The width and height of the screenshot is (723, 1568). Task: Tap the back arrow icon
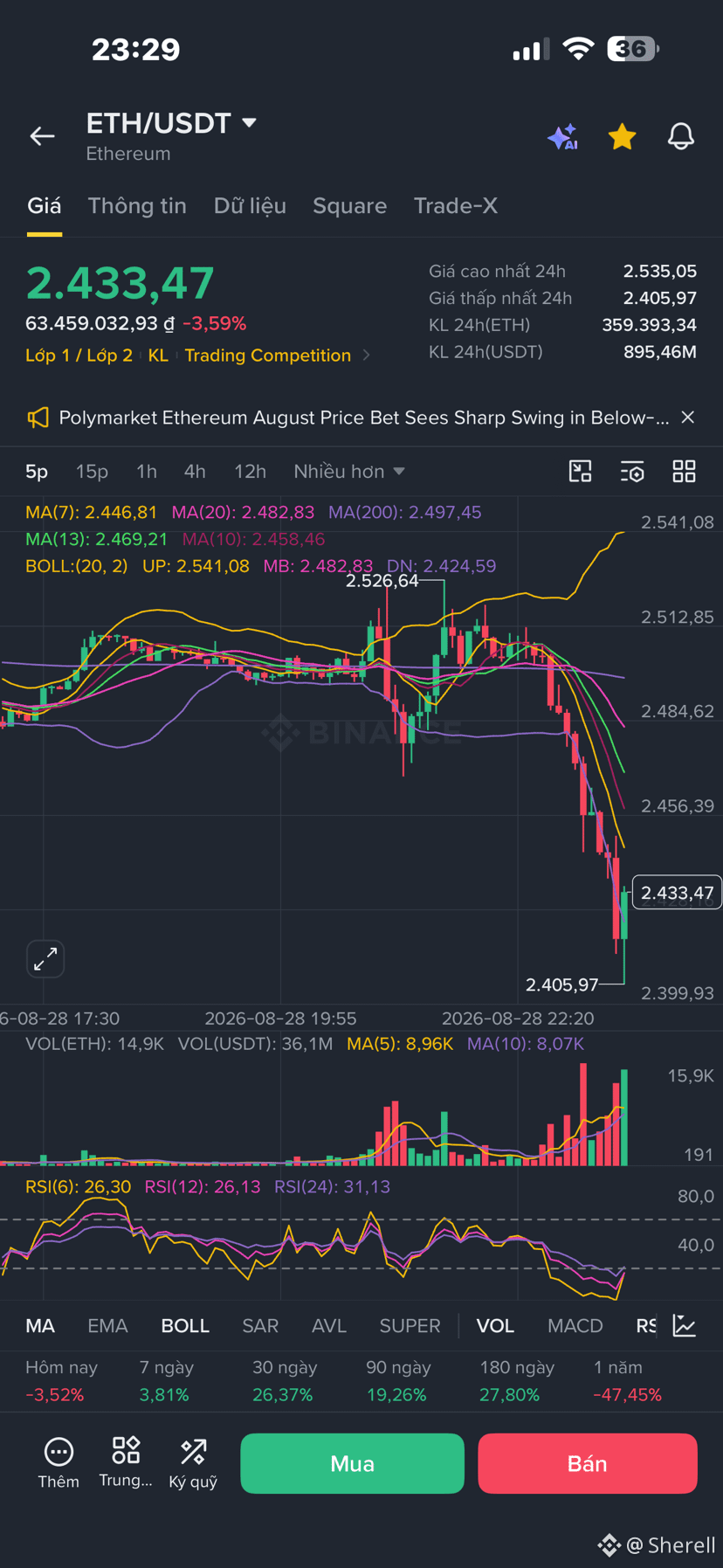pyautogui.click(x=42, y=136)
